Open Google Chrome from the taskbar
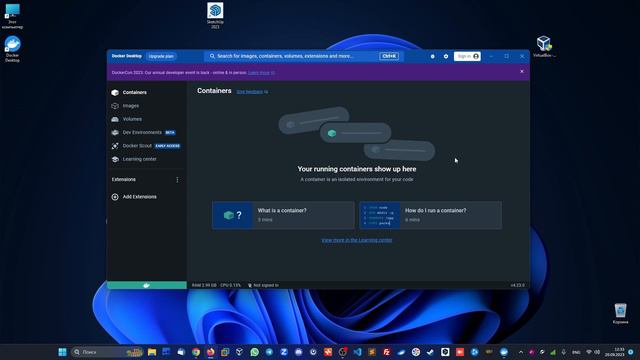Screen dimensions: 640x360 (196, 352)
